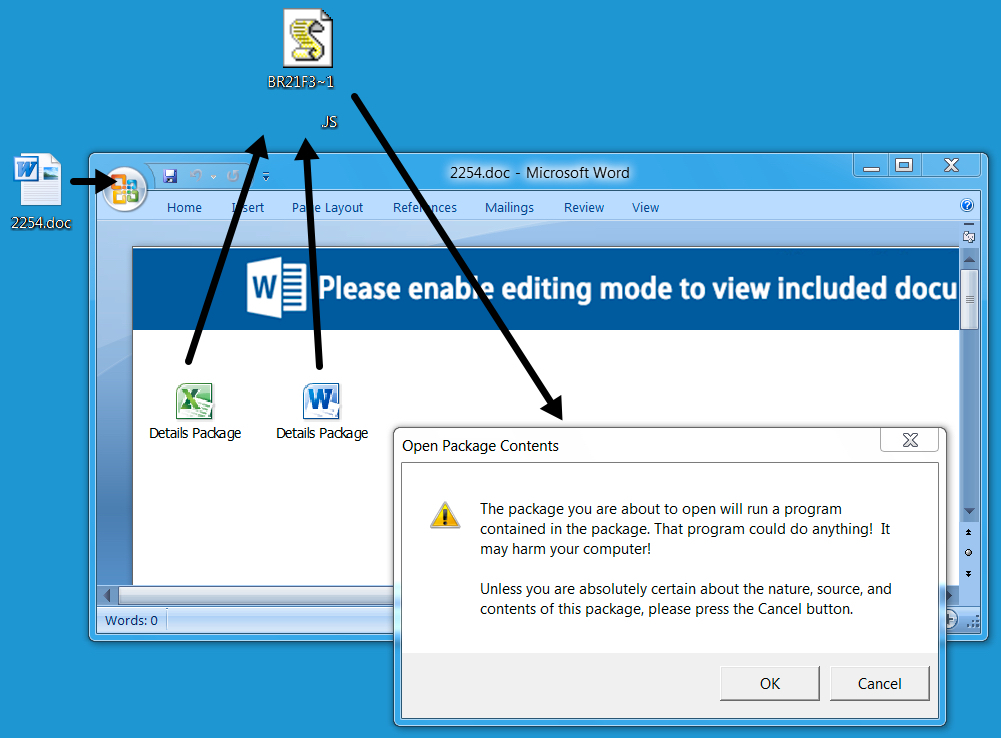Click the vertical scrollbar thumb in Word

click(x=968, y=298)
